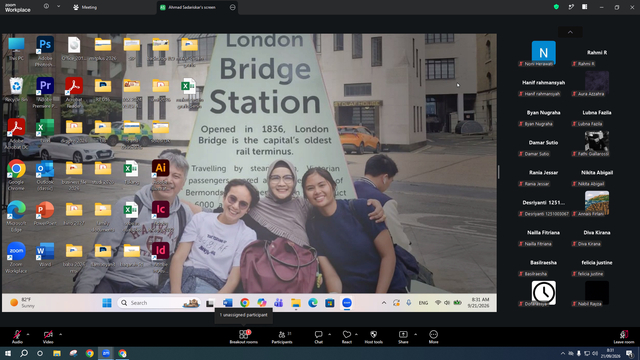Click the React heart icon
640x360 pixels.
click(347, 335)
